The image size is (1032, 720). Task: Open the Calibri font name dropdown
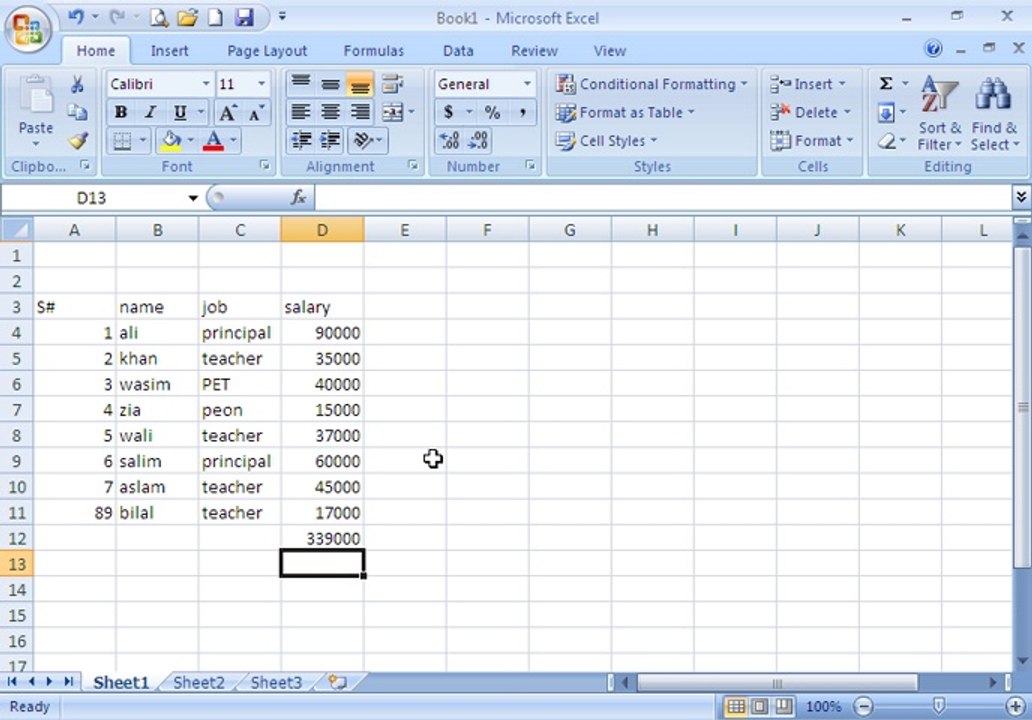(x=206, y=84)
